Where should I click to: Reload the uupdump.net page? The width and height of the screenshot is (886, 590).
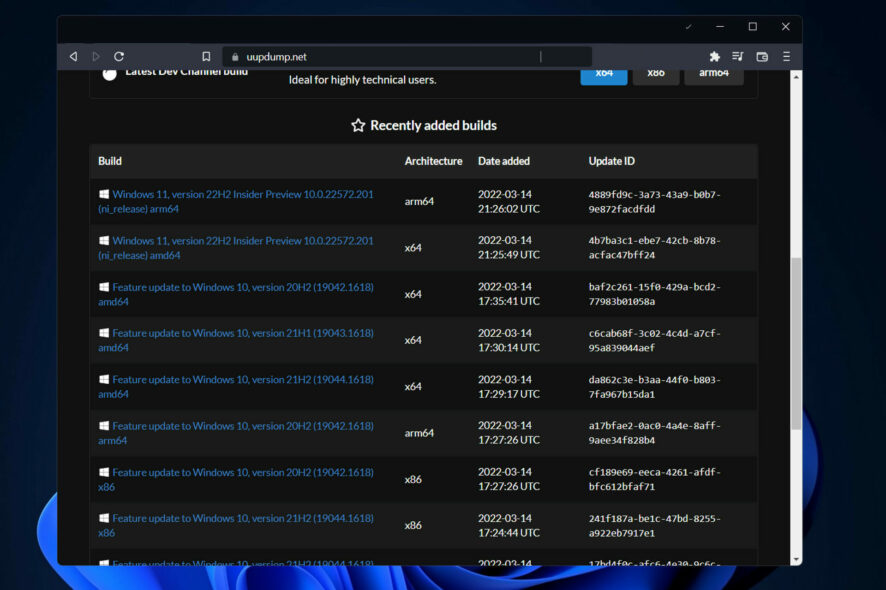[x=119, y=57]
